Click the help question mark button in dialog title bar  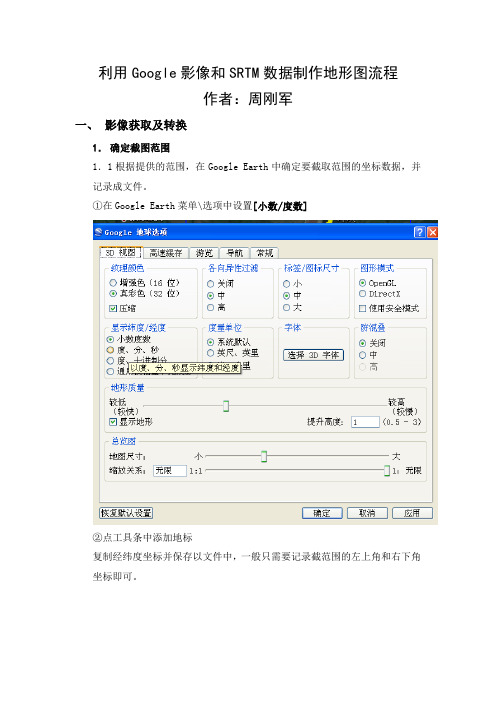(419, 232)
